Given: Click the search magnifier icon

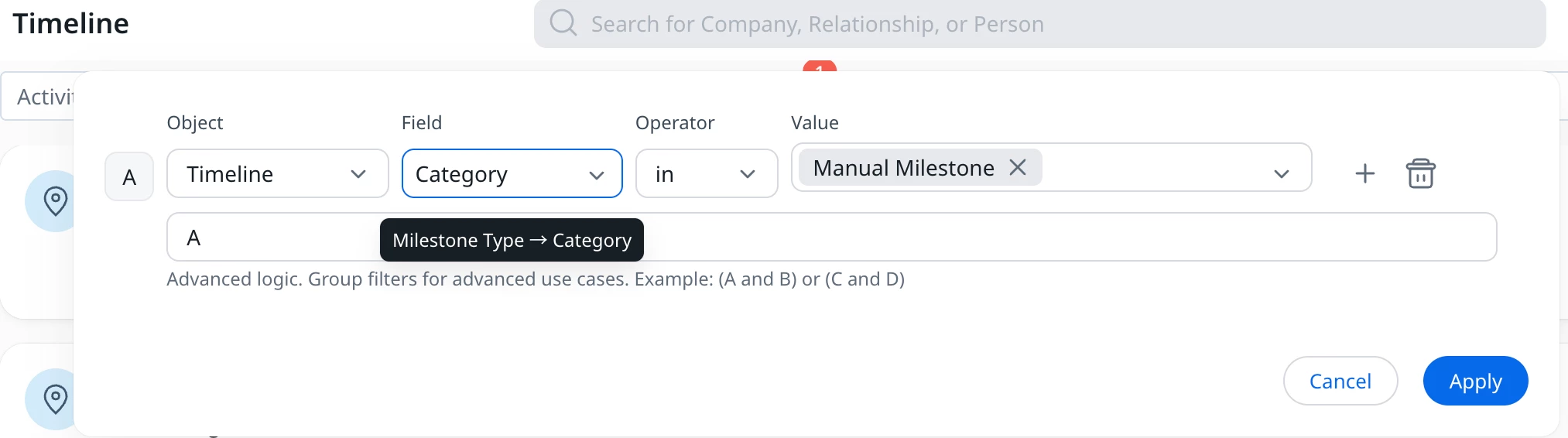Looking at the screenshot, I should 563,23.
